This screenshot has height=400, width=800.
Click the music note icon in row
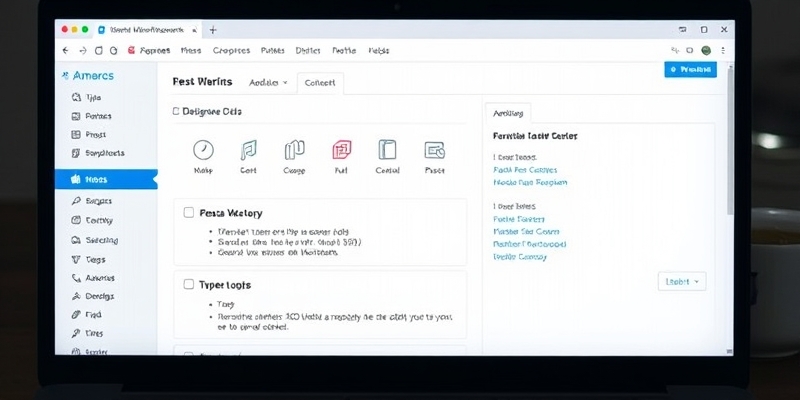point(248,150)
